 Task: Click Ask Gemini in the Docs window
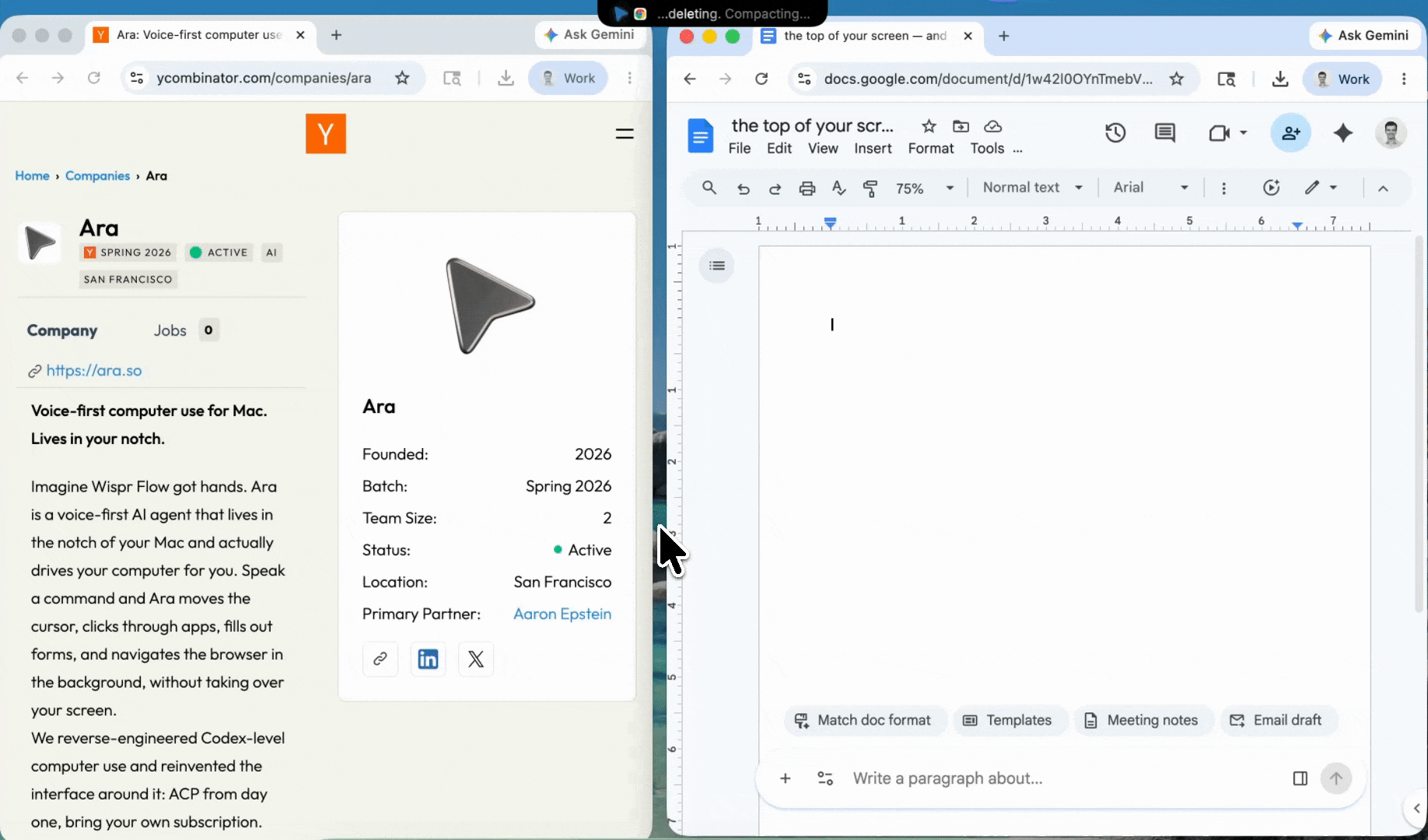[1365, 36]
